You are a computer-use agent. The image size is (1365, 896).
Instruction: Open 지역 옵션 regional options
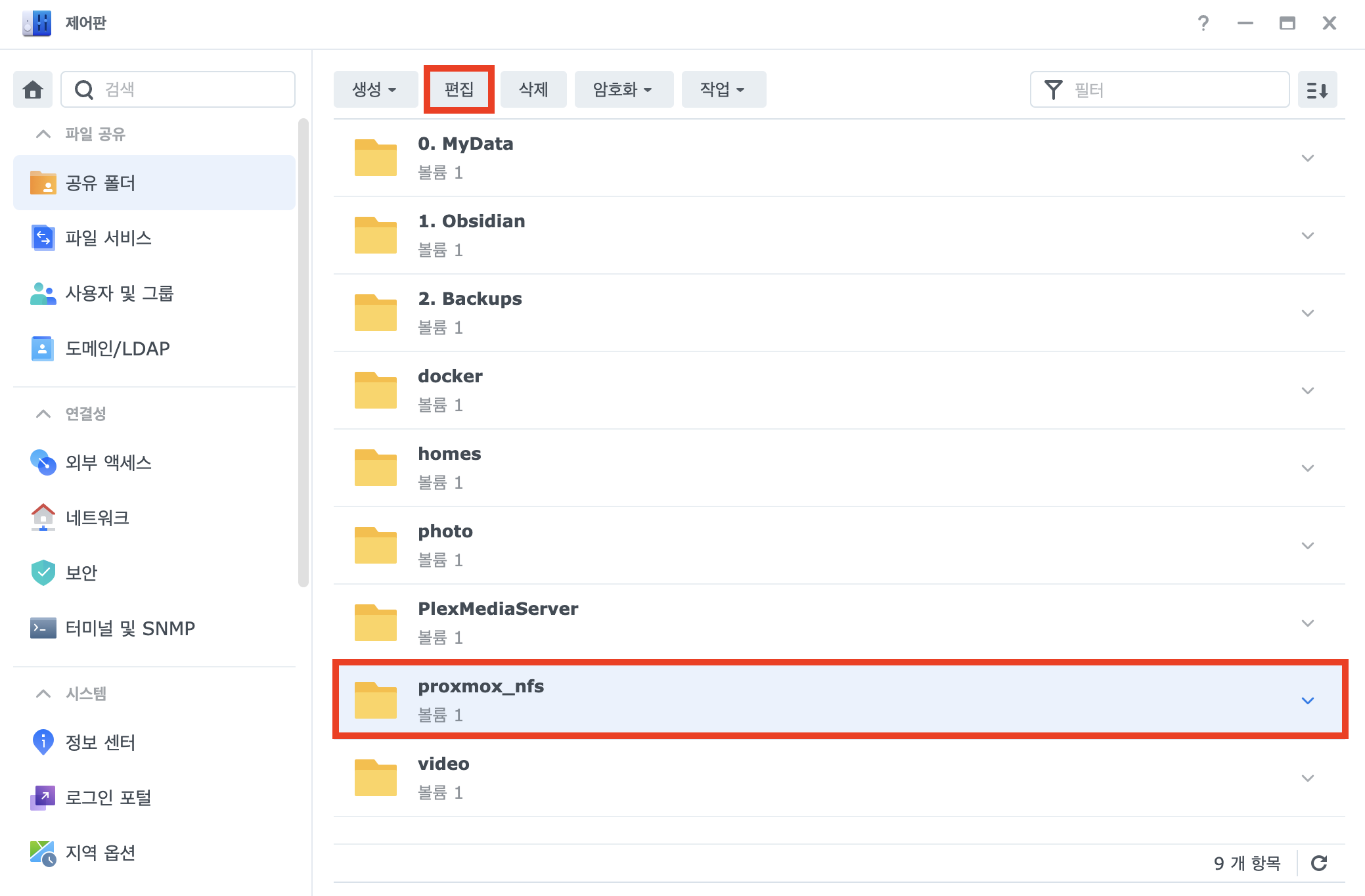pos(100,853)
